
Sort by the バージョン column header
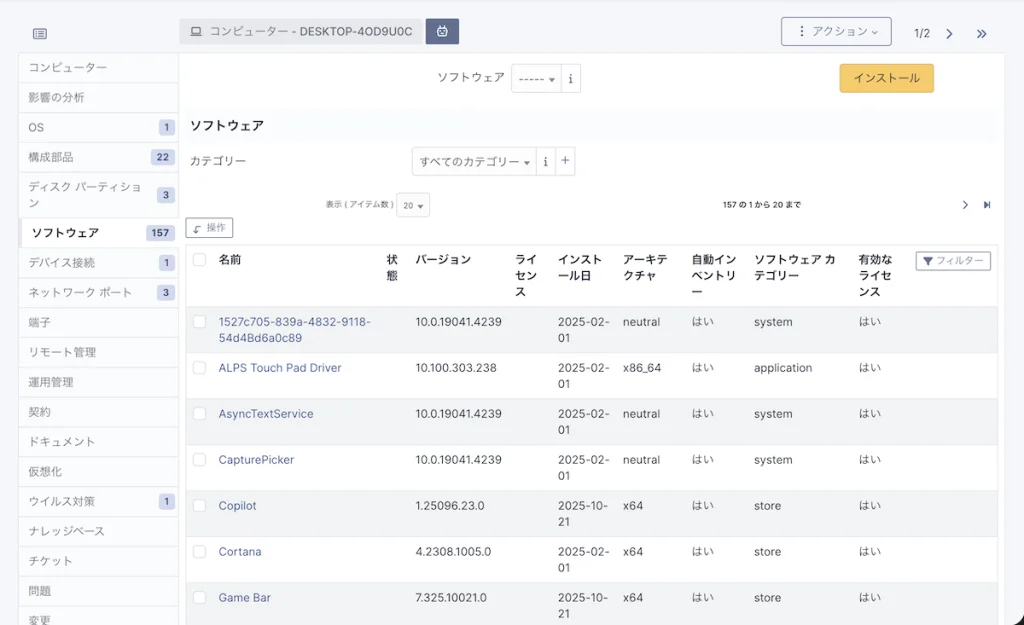pyautogui.click(x=443, y=260)
